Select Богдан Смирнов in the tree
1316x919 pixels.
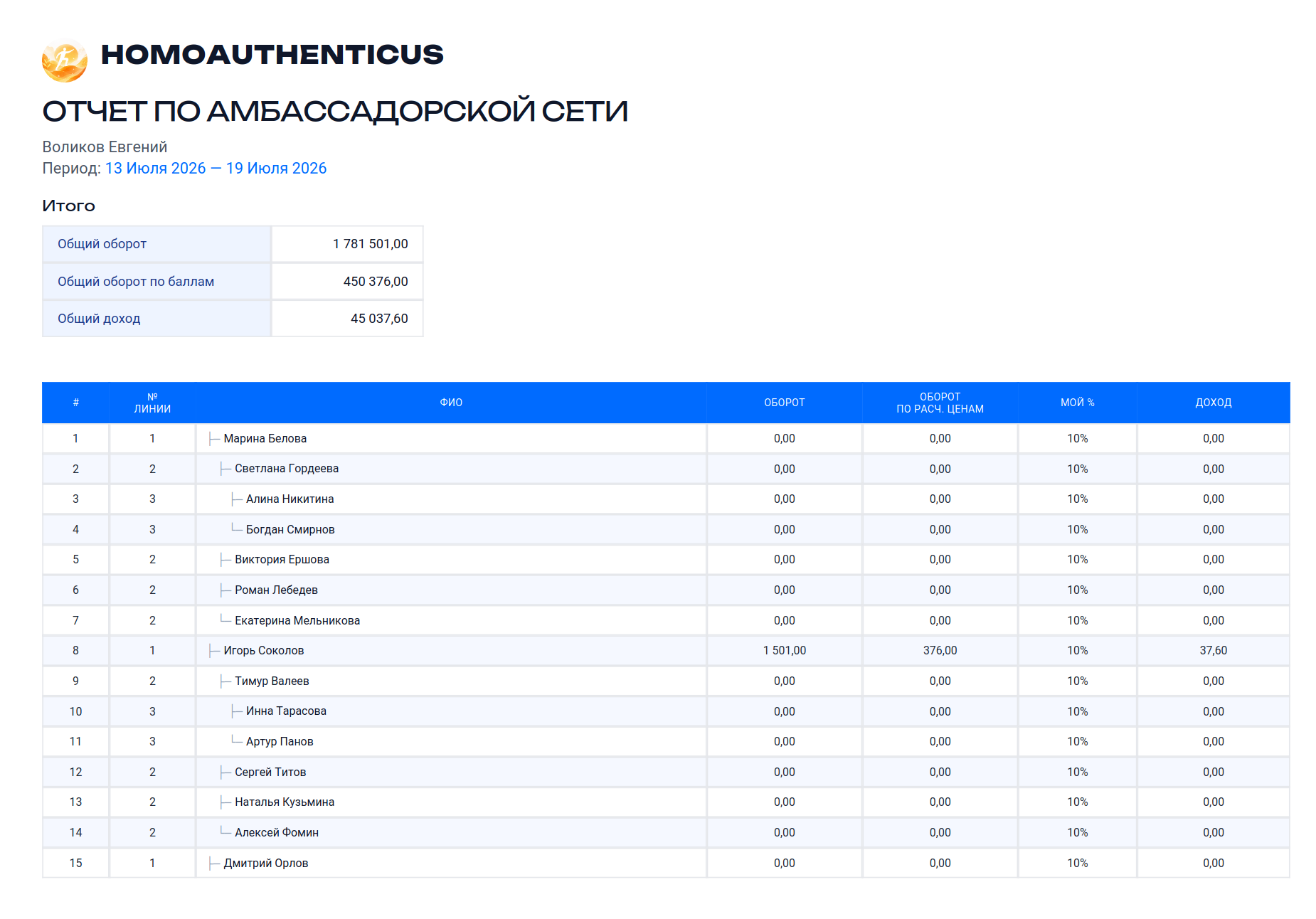click(290, 529)
